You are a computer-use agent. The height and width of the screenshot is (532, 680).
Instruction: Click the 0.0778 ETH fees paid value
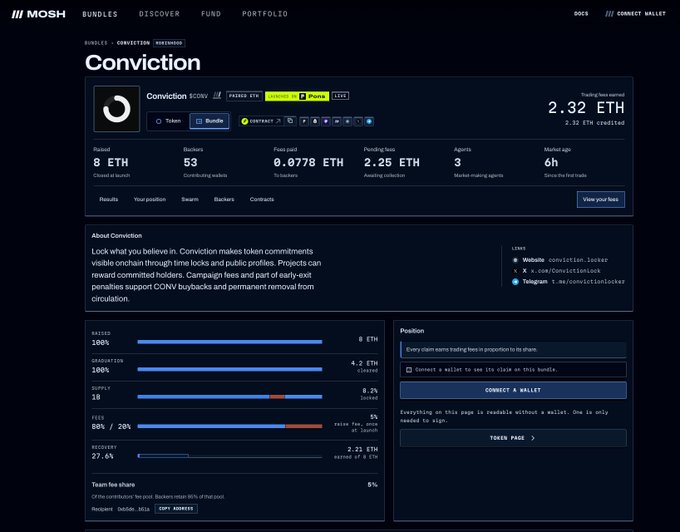tap(308, 163)
